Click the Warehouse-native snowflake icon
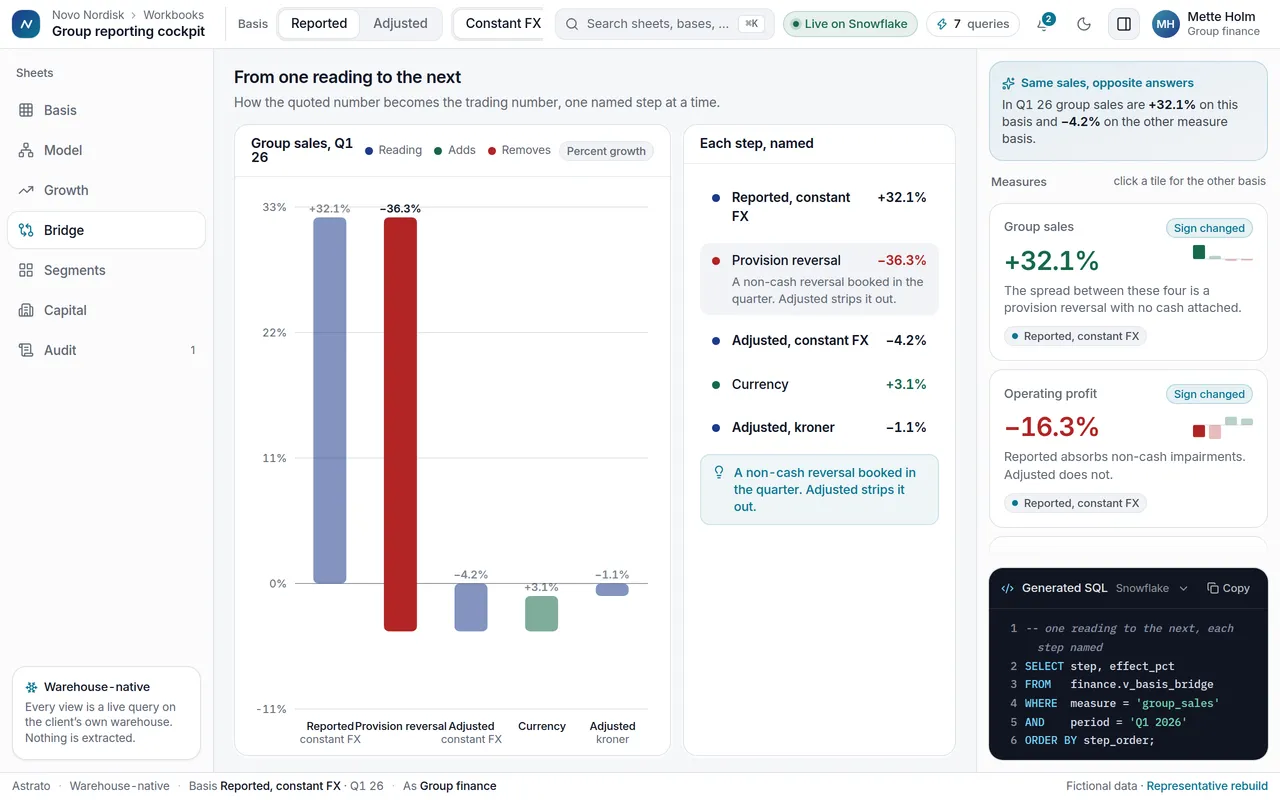This screenshot has height=800, width=1280. pyautogui.click(x=32, y=687)
